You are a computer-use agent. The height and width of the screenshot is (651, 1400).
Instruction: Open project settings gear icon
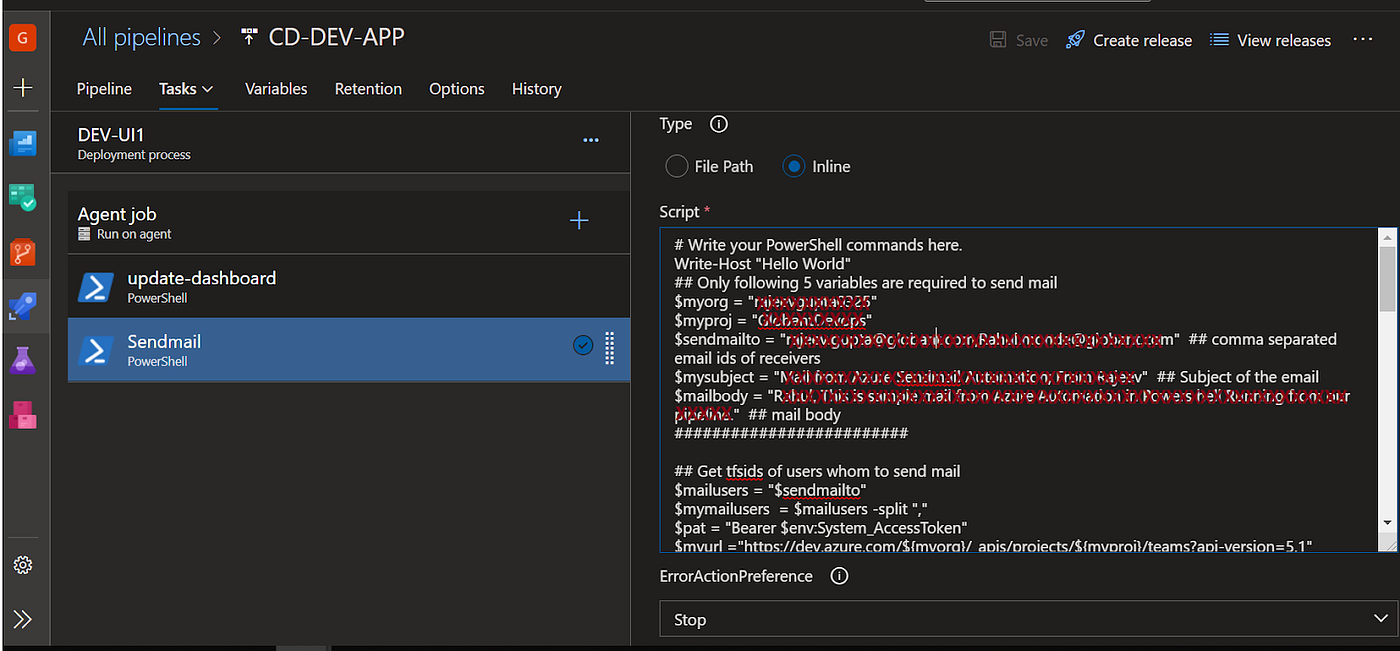tap(23, 565)
